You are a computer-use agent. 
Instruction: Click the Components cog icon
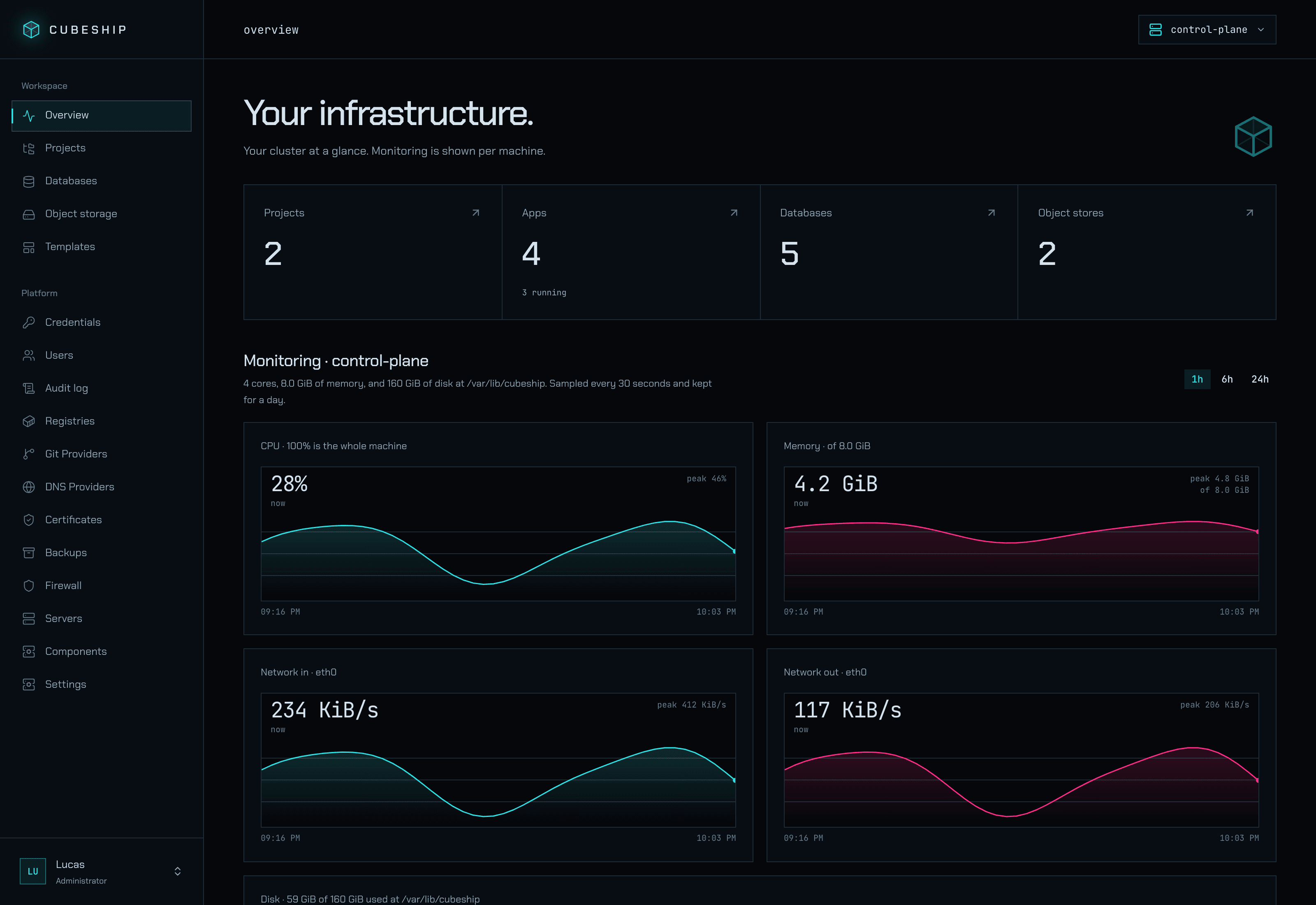click(29, 652)
